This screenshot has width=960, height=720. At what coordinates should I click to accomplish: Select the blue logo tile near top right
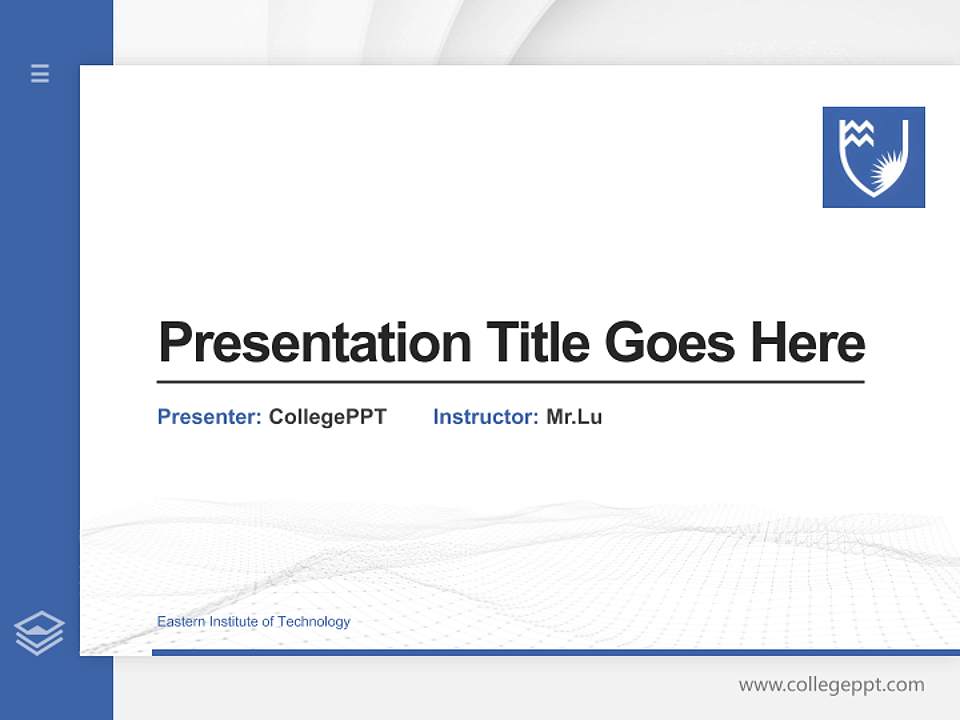[x=873, y=158]
